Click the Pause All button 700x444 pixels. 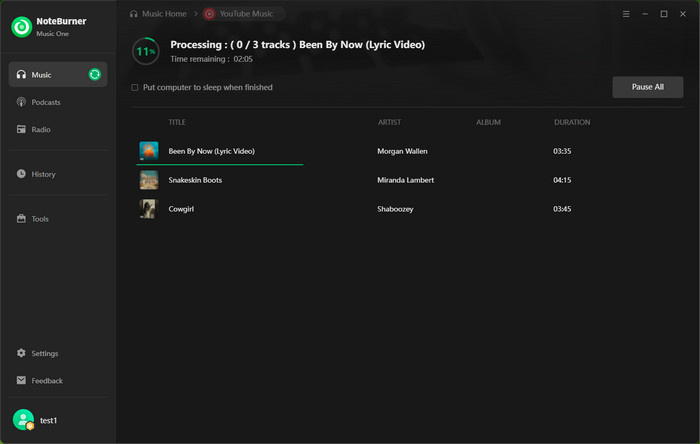tap(647, 87)
